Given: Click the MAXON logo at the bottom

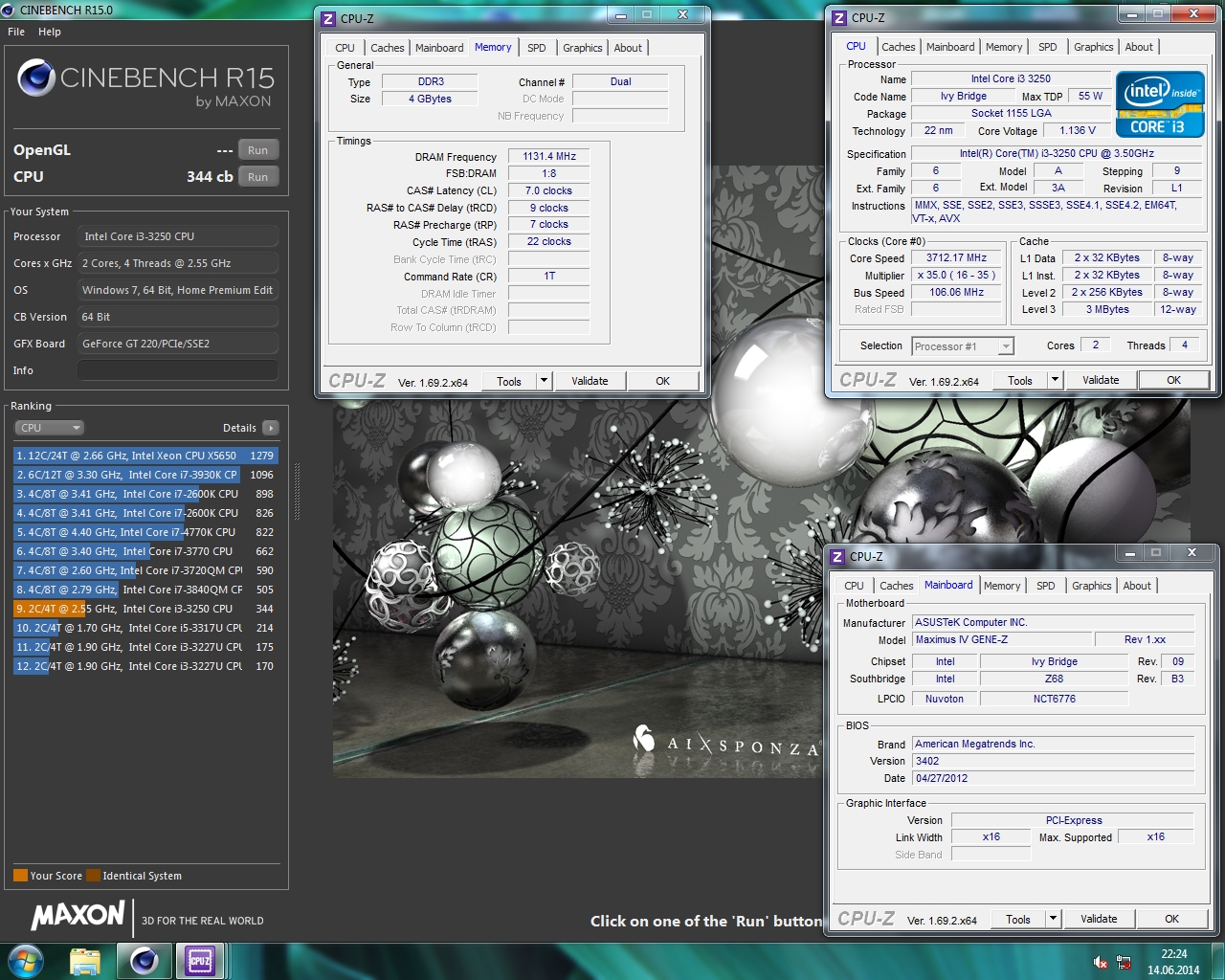Looking at the screenshot, I should pos(78,916).
